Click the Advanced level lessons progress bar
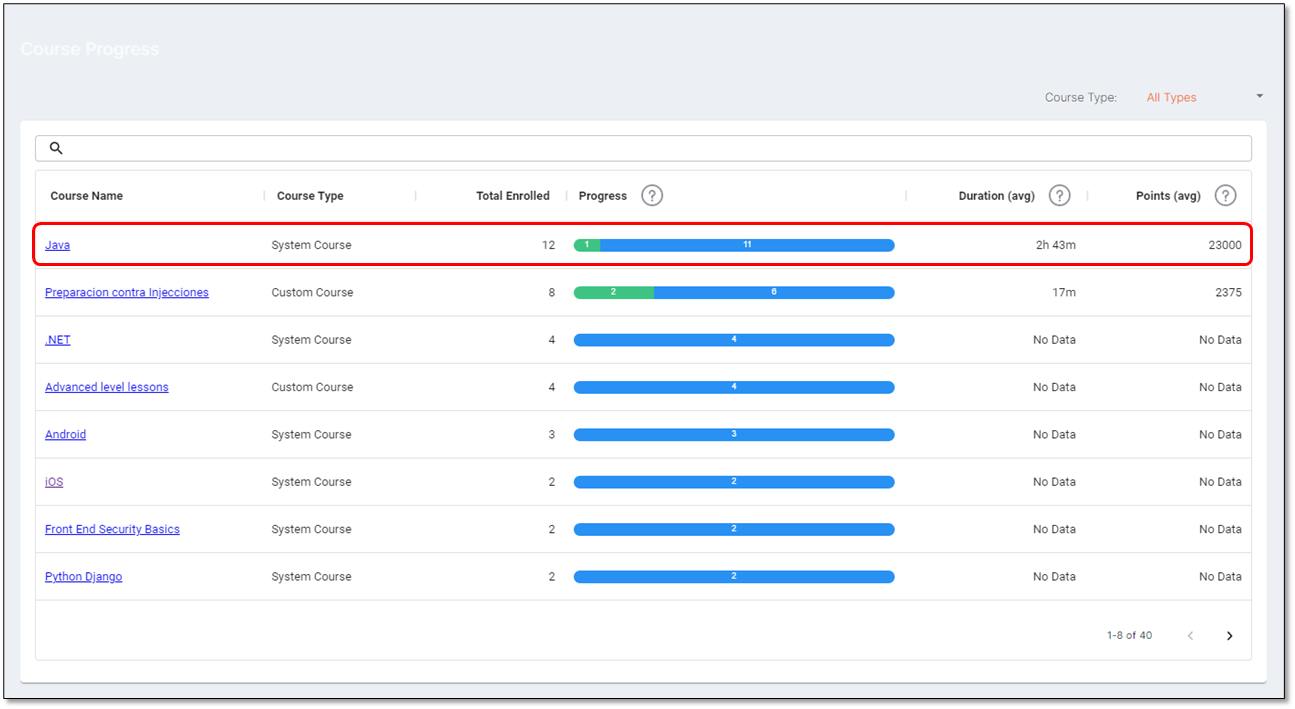This screenshot has width=1295, height=709. point(734,387)
